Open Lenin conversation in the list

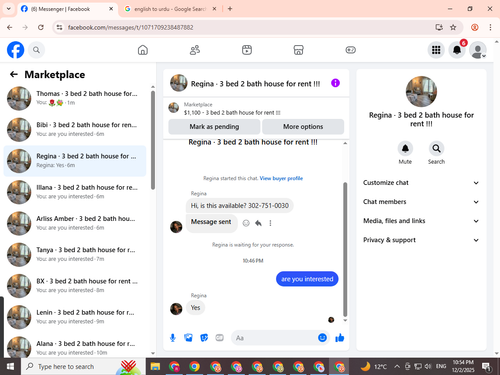point(75,317)
